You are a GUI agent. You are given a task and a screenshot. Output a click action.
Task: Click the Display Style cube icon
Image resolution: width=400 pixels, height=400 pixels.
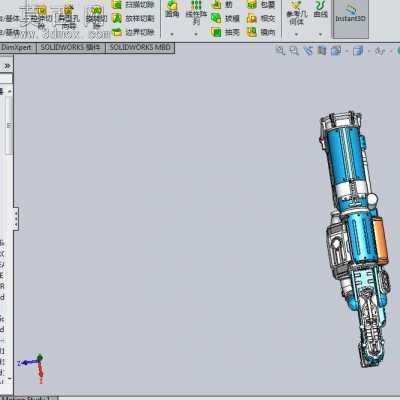[358, 51]
